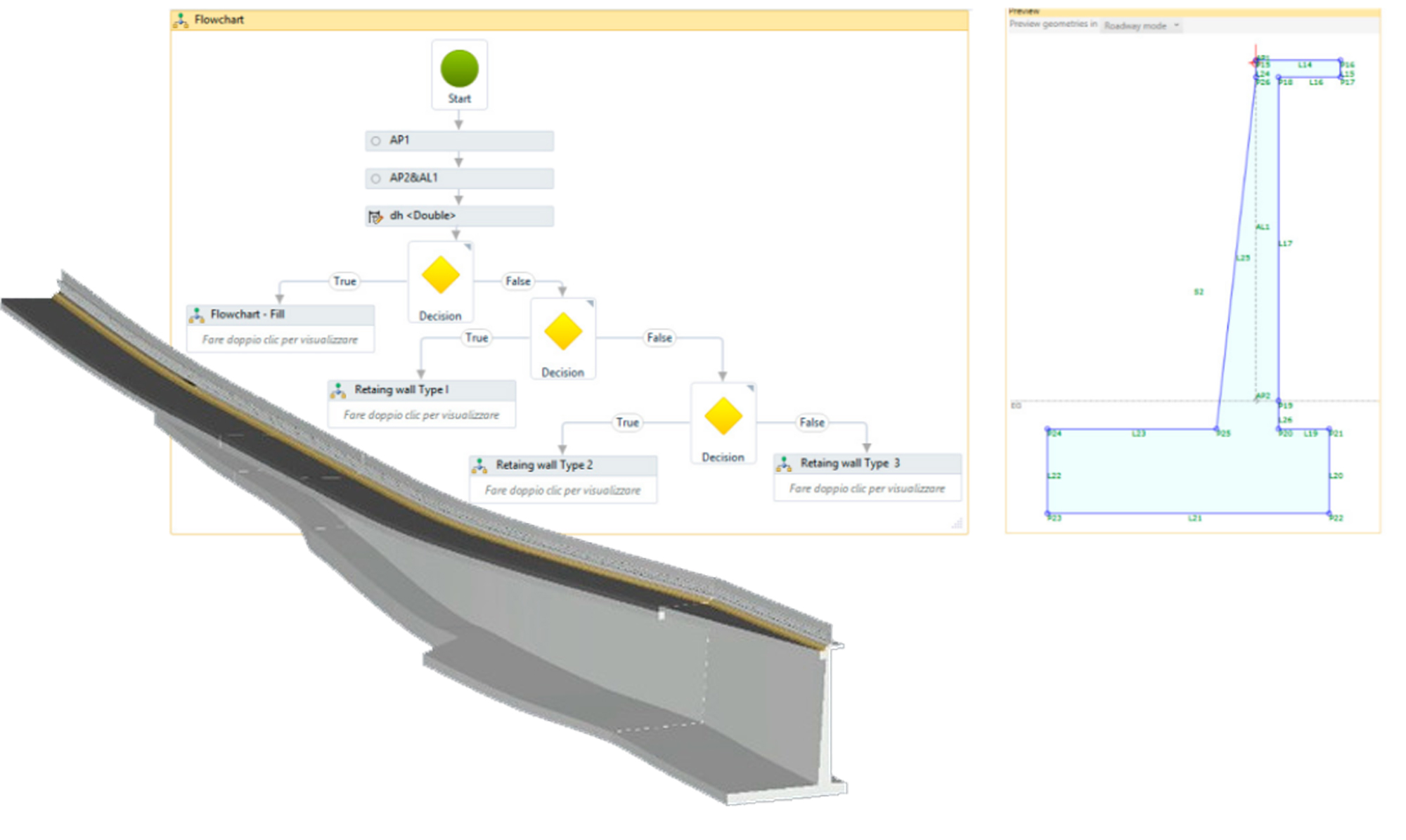Screen dimensions: 1406x840
Task: Collapse the third Decision node corner arrow
Action: pos(750,388)
